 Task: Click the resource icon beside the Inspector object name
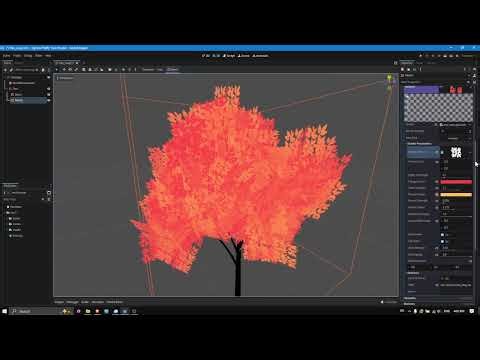pyautogui.click(x=402, y=76)
